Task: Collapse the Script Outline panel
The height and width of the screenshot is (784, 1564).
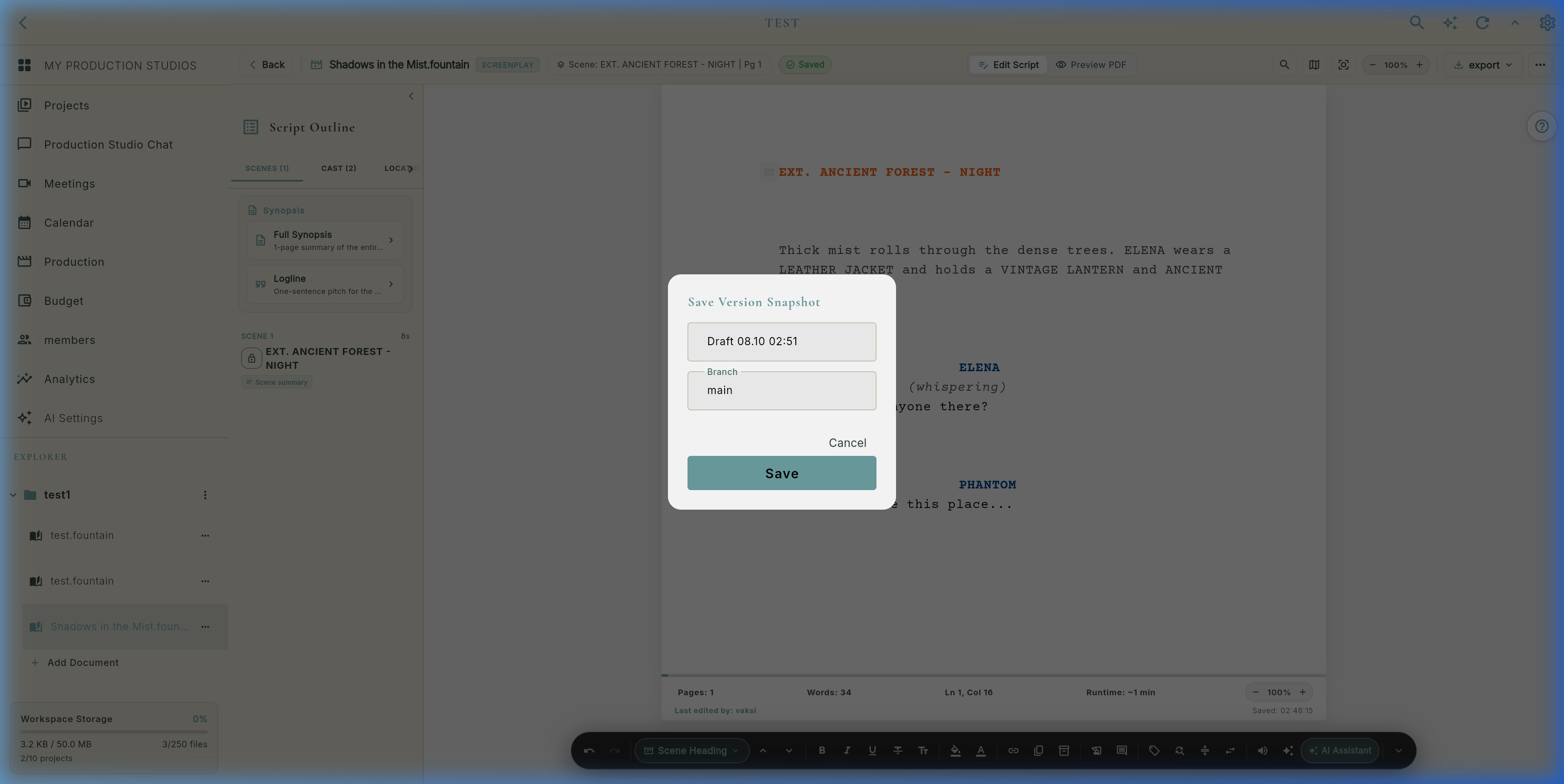Action: pos(411,96)
